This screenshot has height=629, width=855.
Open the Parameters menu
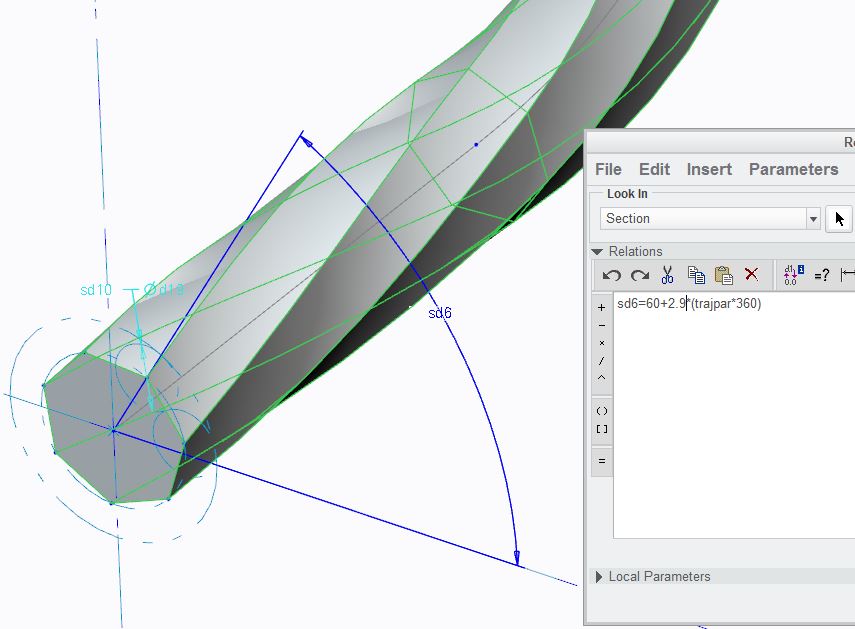pyautogui.click(x=793, y=170)
